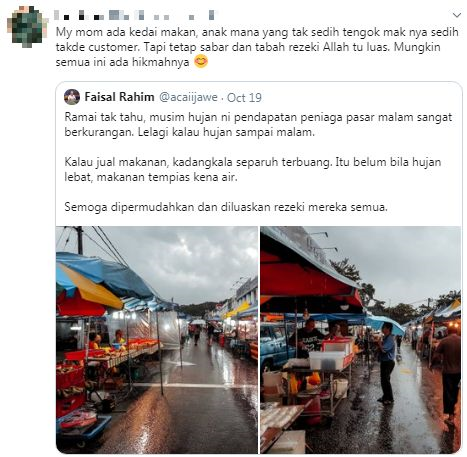The image size is (467, 457).
Task: Click the white plastic containers on the stall
Action: point(330,355)
